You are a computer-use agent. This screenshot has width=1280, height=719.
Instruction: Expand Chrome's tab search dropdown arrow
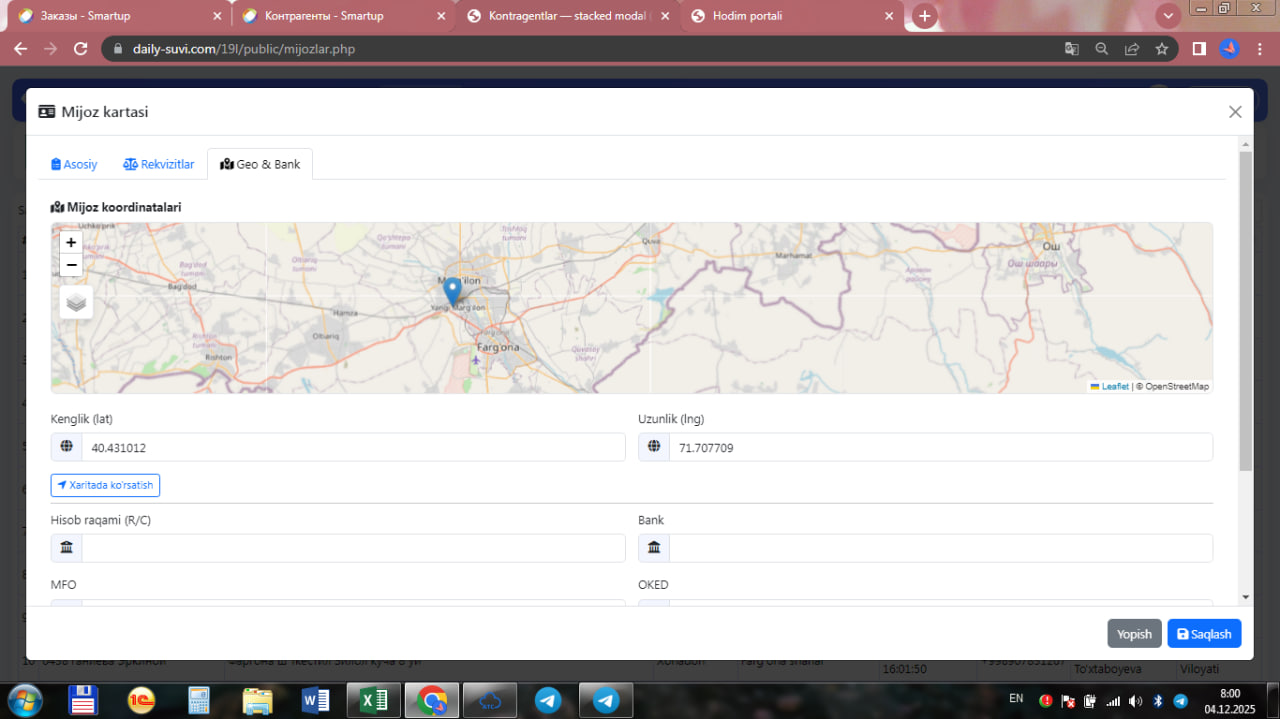(x=1168, y=16)
